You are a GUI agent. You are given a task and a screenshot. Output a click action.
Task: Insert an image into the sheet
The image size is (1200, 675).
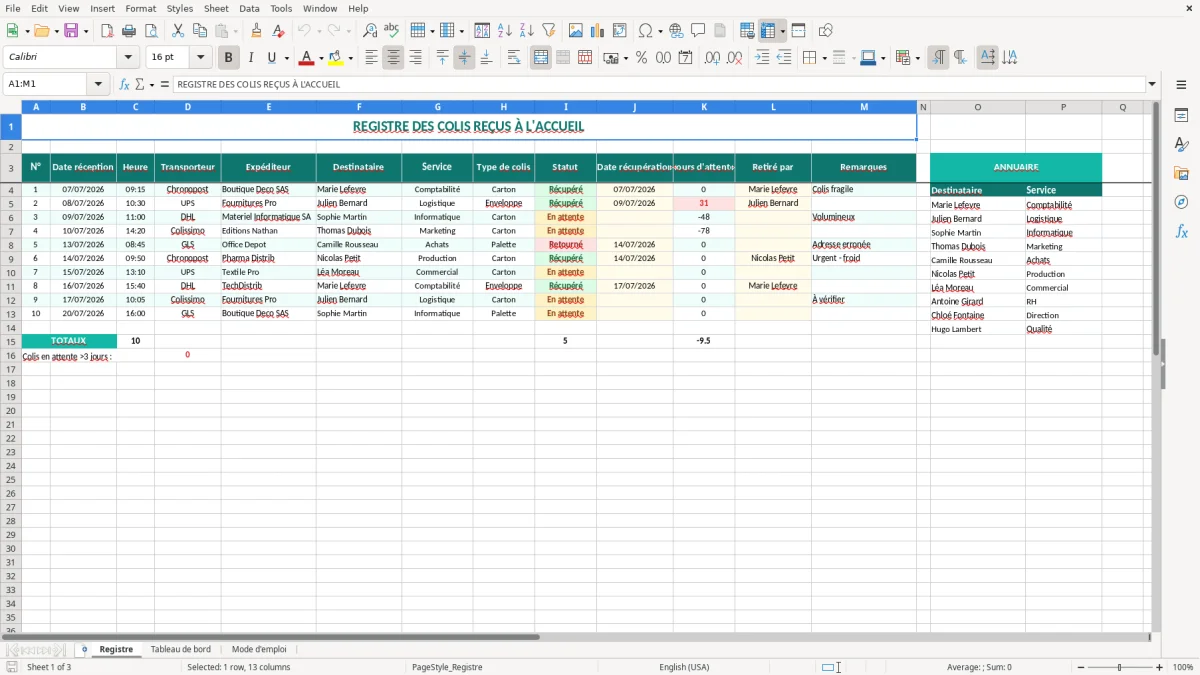(x=576, y=31)
